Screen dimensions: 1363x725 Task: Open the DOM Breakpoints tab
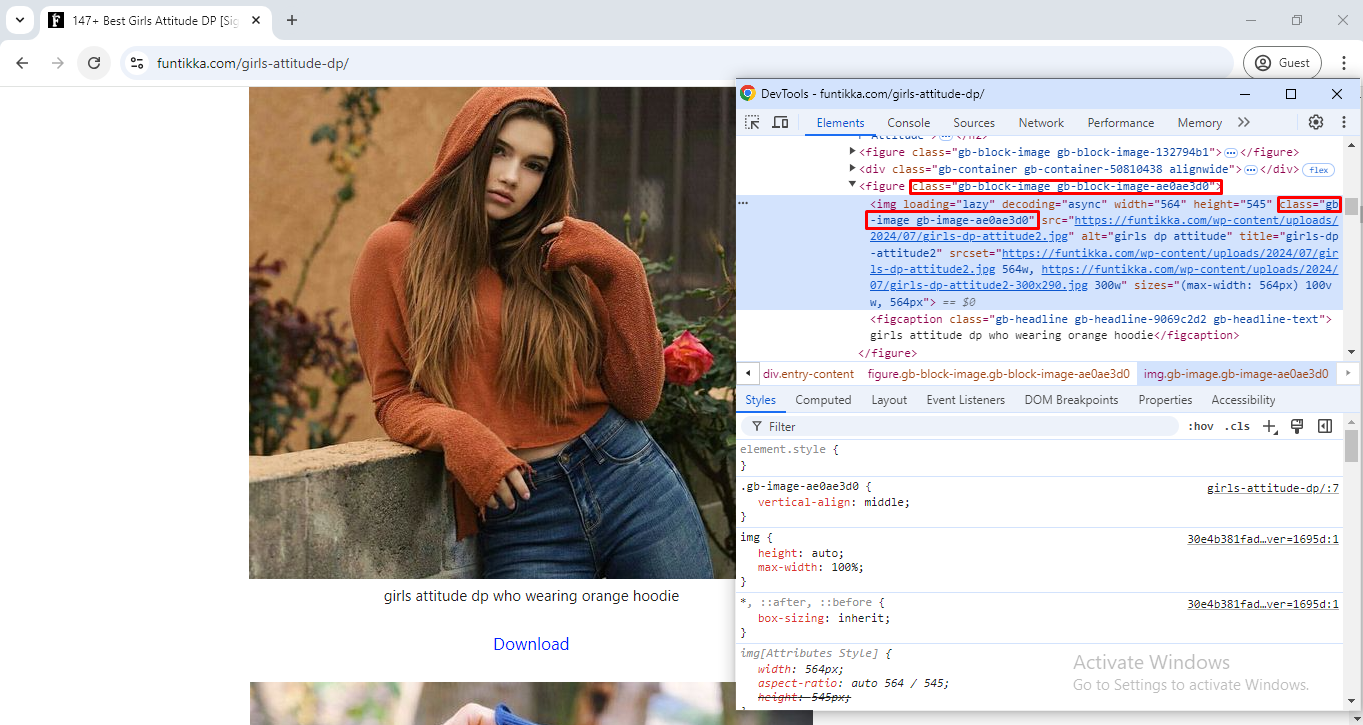pos(1071,400)
